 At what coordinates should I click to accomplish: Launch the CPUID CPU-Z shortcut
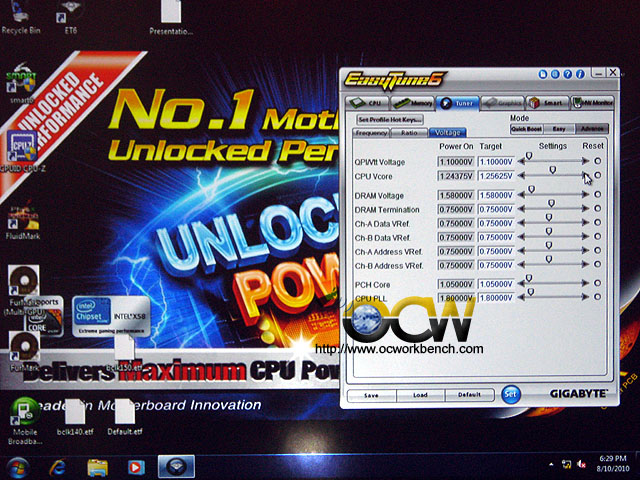[x=22, y=151]
